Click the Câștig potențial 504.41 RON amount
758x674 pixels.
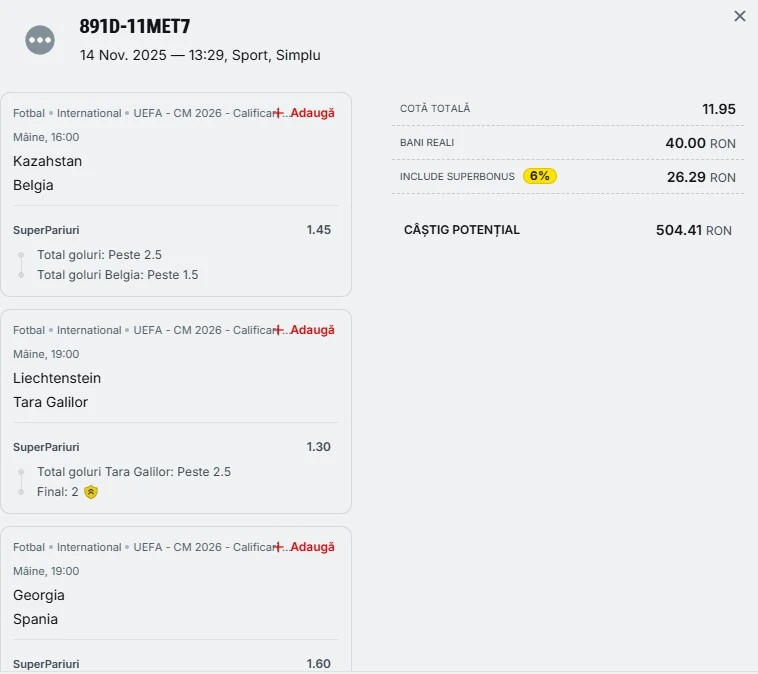pyautogui.click(x=693, y=230)
